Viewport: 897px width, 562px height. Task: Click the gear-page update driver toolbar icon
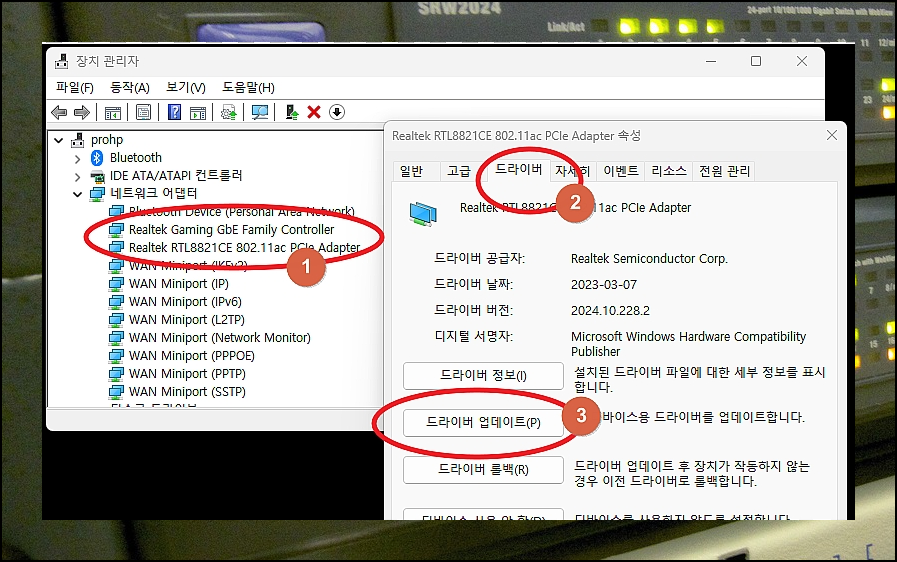229,112
